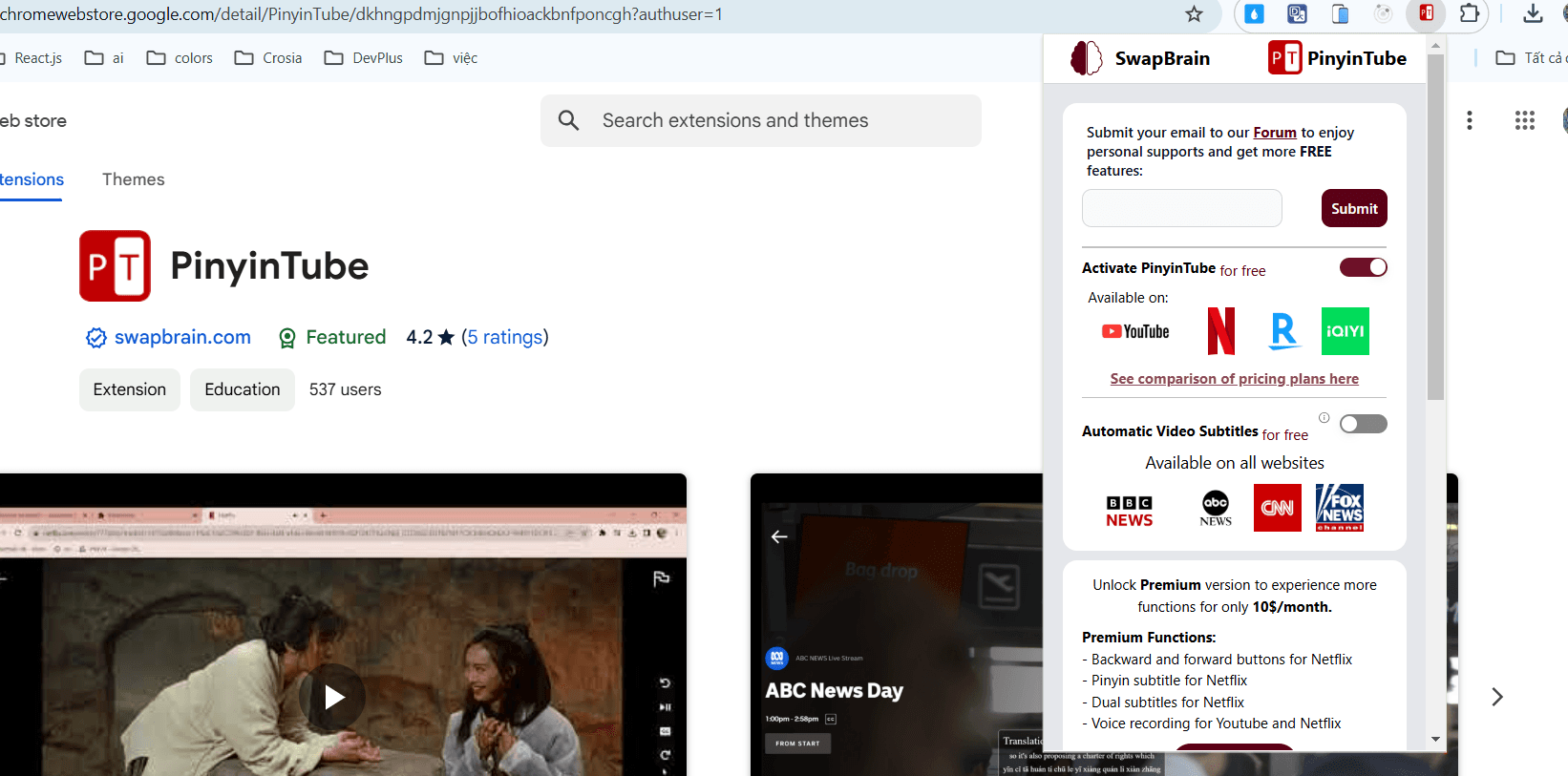
Task: Click the search magnifier icon
Action: click(x=569, y=120)
